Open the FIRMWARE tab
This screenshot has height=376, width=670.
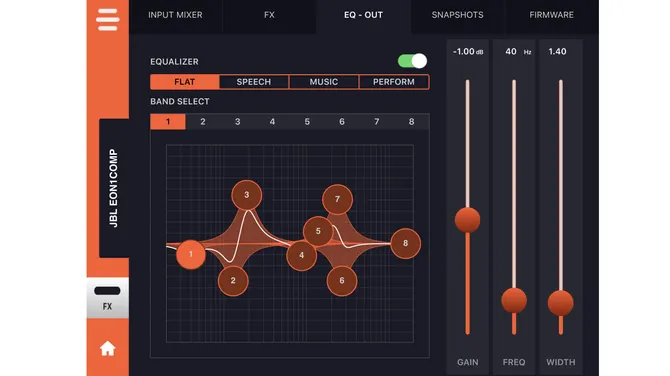point(552,15)
